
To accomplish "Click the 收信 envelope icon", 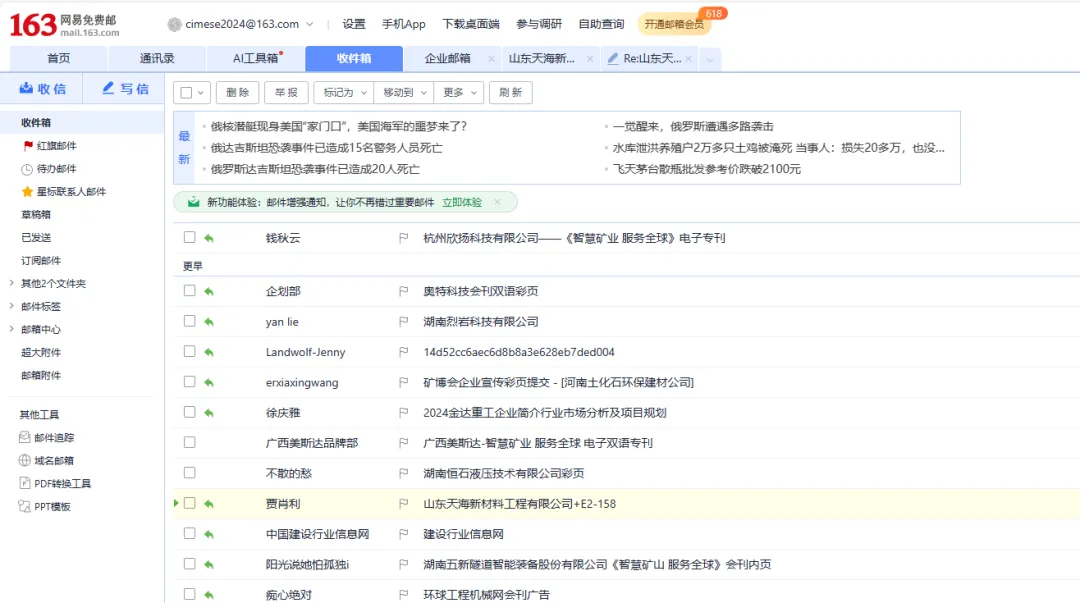I will (x=25, y=88).
